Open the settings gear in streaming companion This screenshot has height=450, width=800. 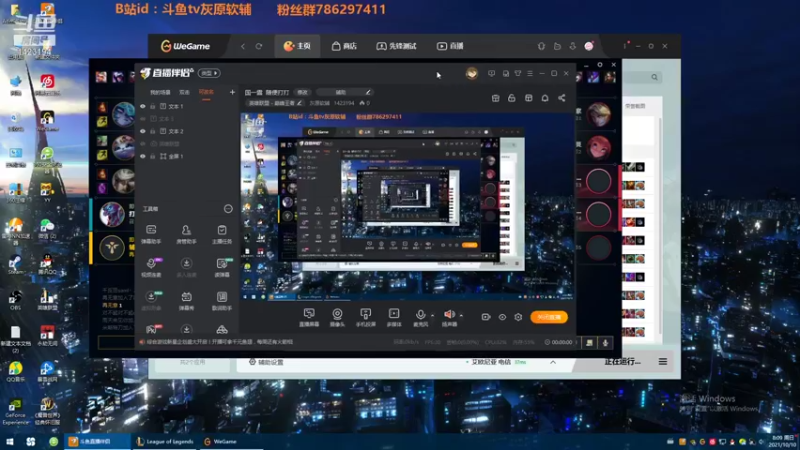click(518, 317)
